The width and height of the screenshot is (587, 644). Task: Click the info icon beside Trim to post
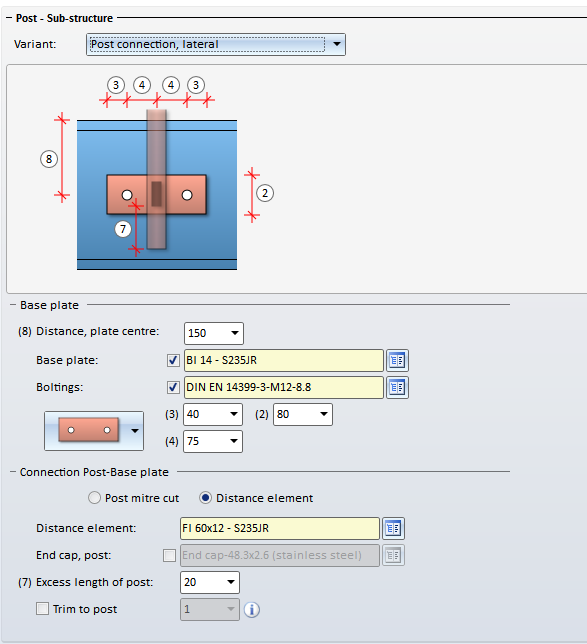(x=252, y=610)
